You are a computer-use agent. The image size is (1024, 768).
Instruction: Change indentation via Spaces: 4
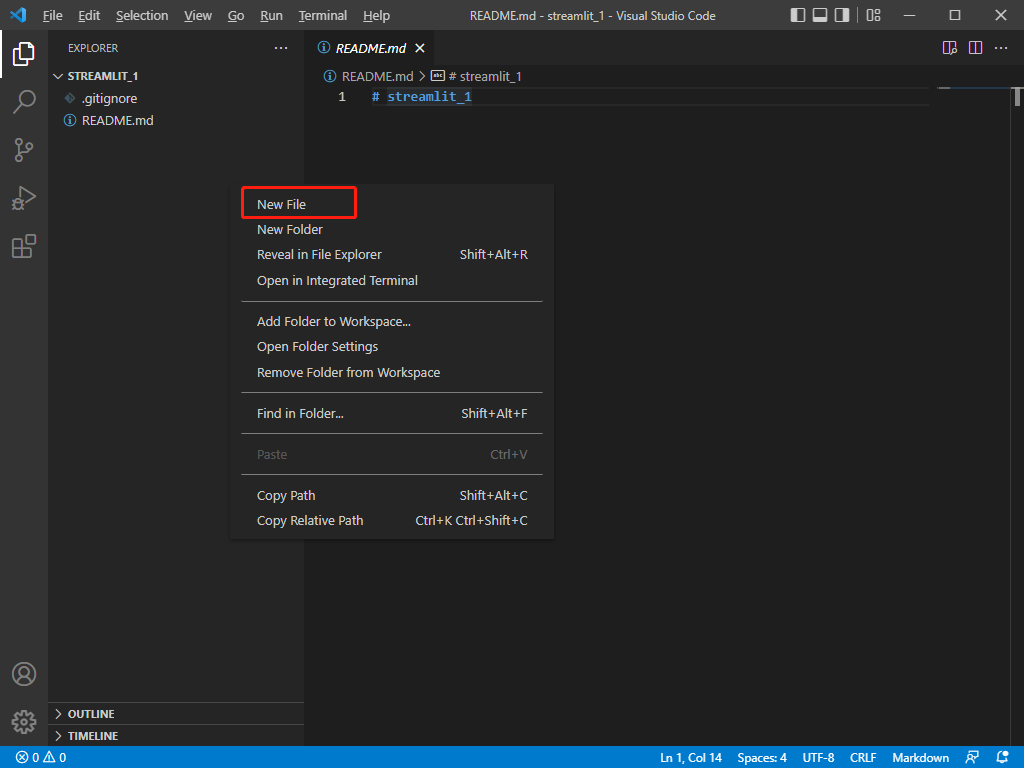click(x=761, y=758)
